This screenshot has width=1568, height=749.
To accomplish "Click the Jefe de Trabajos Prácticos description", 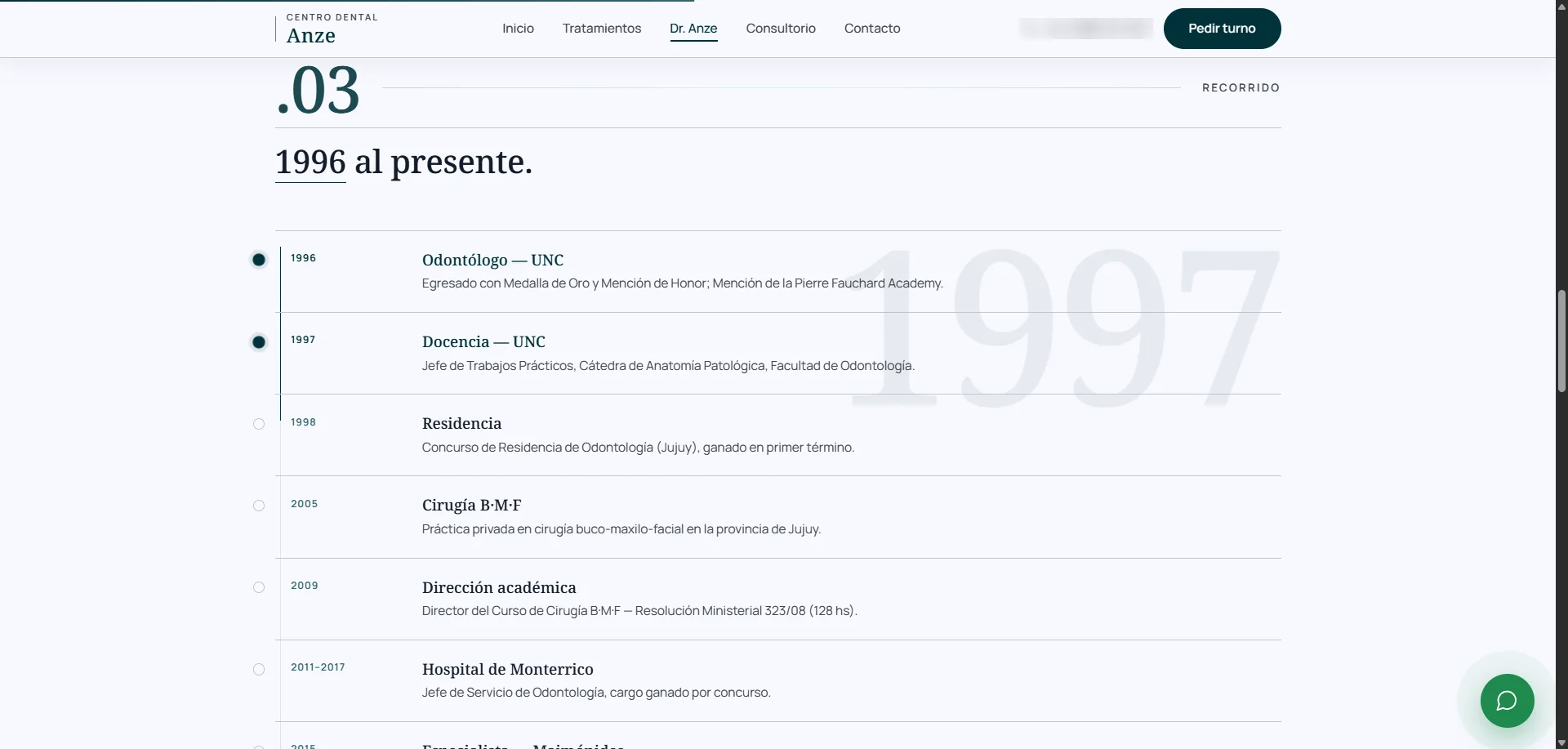I will click(x=668, y=365).
